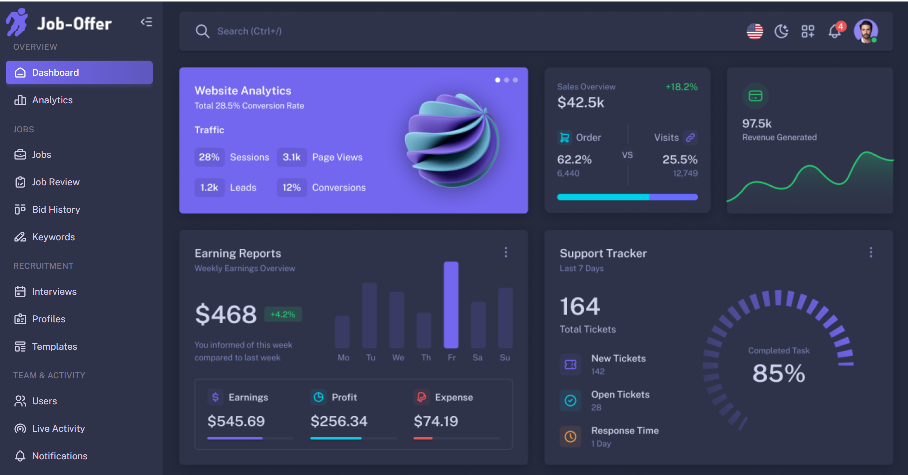Click the 1.2k Leads badge
908x475 pixels.
pyautogui.click(x=209, y=188)
